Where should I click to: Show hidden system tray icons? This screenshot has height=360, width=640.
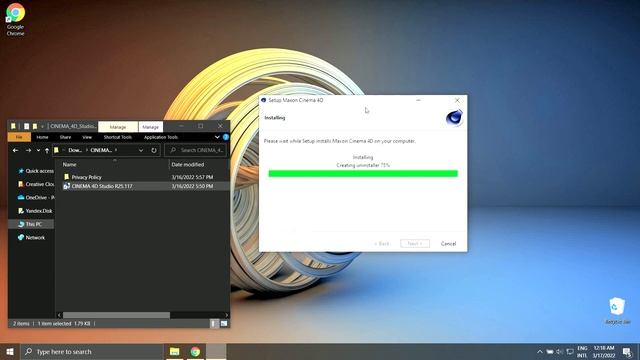pyautogui.click(x=540, y=351)
